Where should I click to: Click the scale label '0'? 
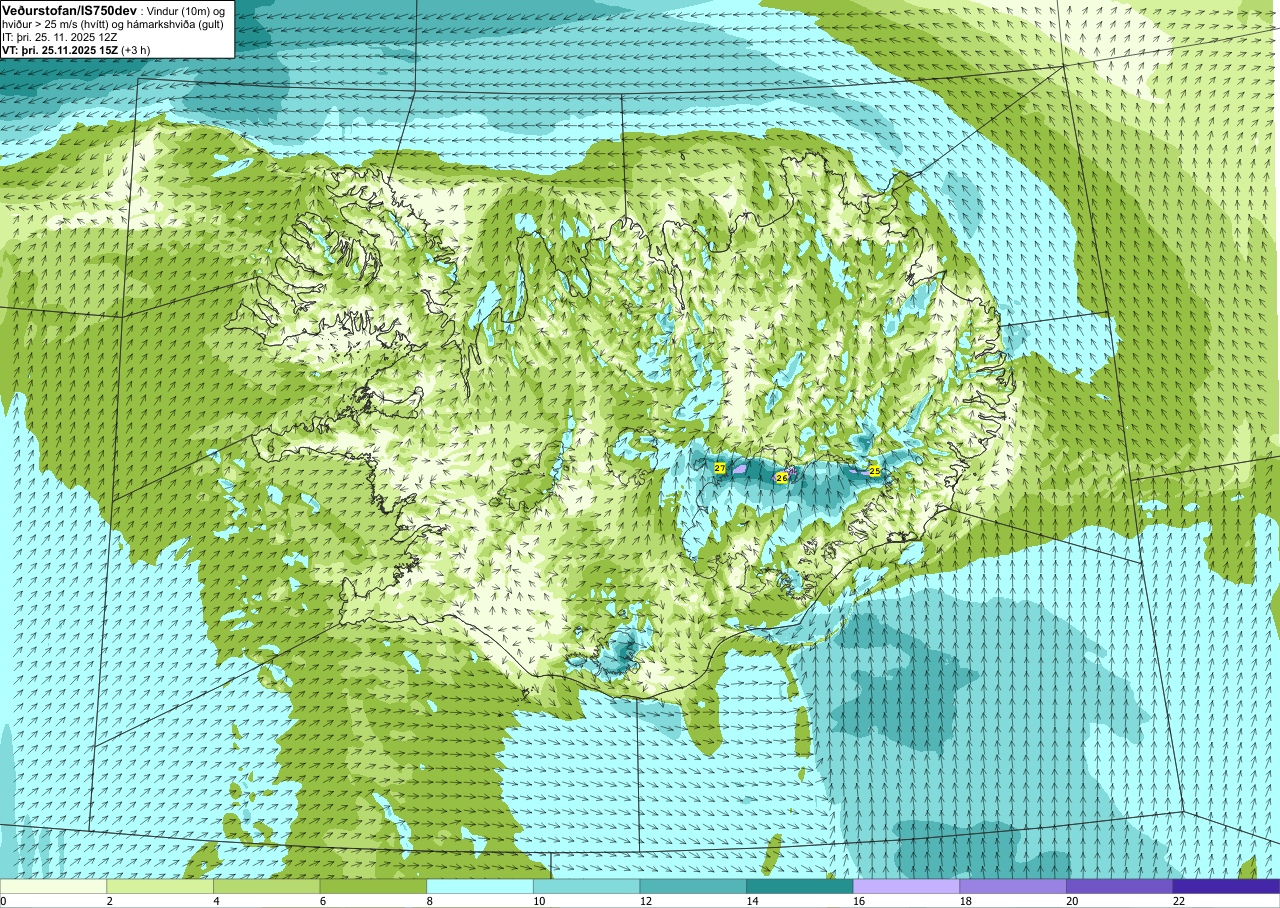[x=4, y=901]
